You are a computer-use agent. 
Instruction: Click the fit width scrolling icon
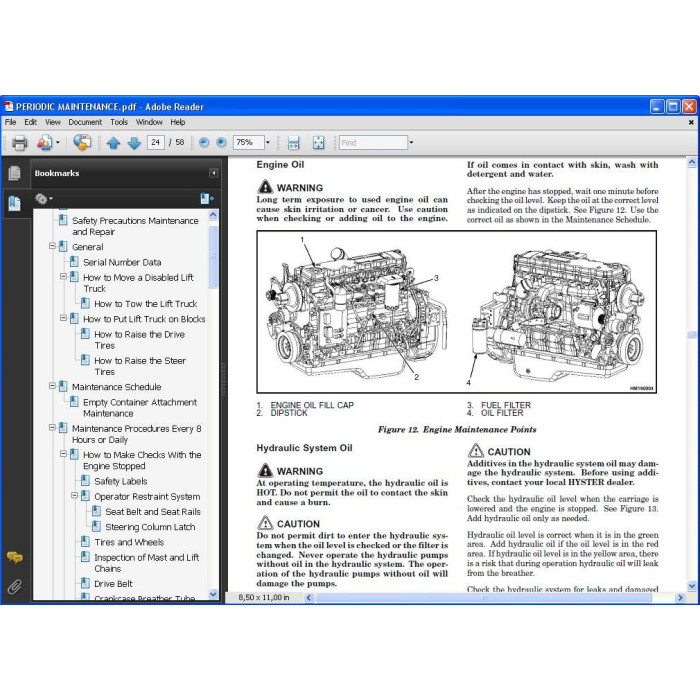(x=293, y=143)
